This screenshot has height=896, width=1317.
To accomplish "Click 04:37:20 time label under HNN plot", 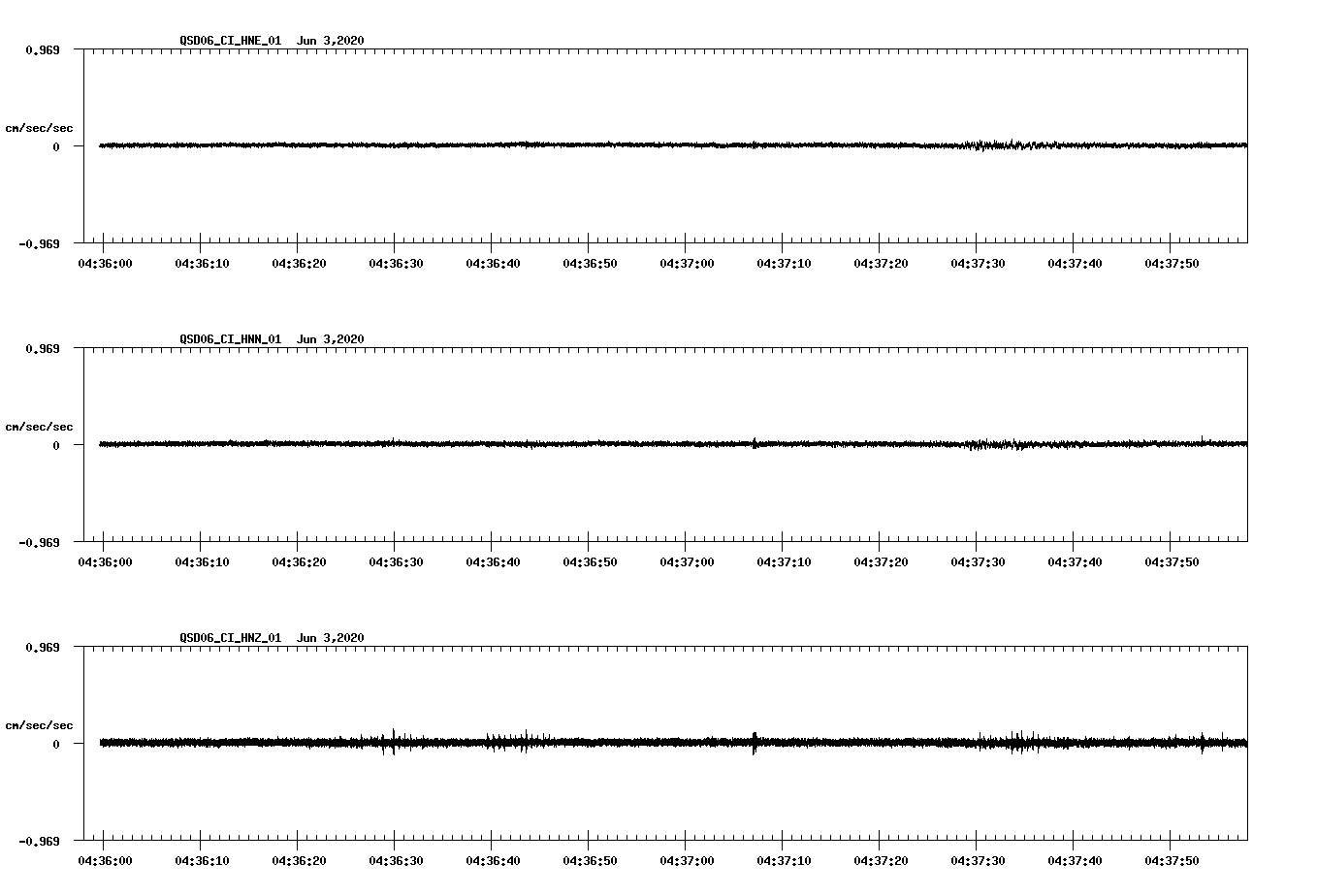I will (x=881, y=562).
